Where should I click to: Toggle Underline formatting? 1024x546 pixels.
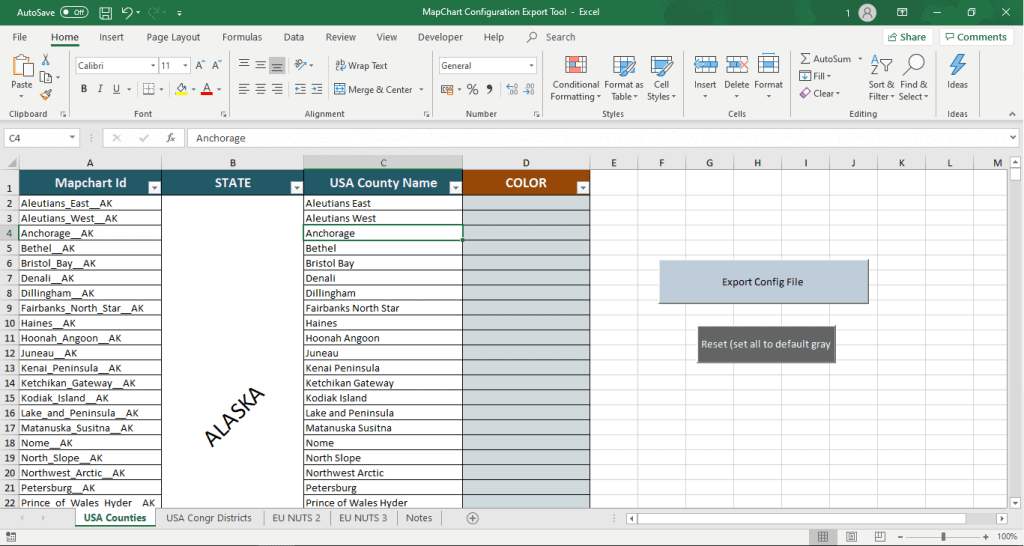click(x=116, y=89)
